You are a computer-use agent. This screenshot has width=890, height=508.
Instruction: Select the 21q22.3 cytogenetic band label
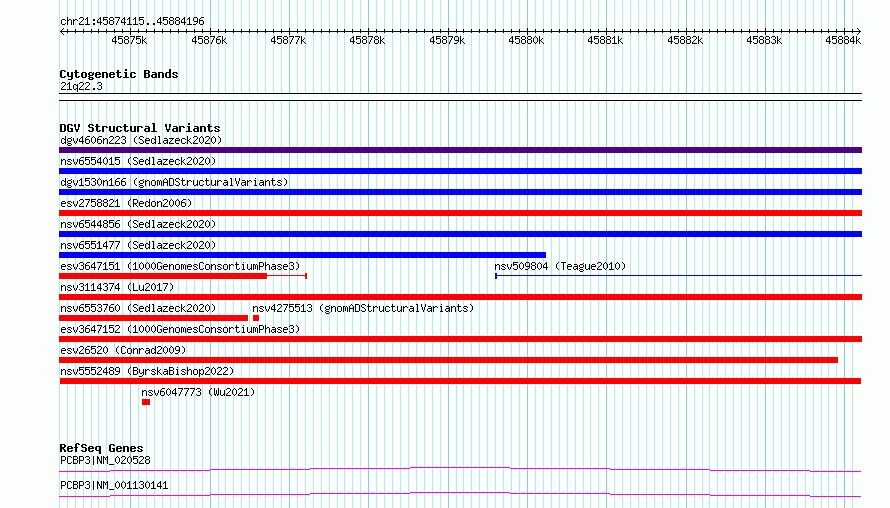click(x=81, y=86)
